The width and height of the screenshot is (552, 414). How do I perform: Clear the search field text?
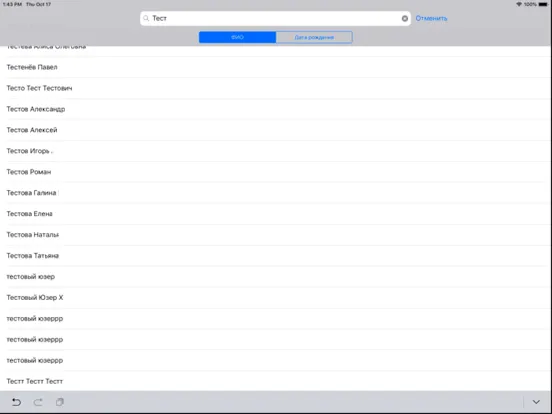(x=404, y=18)
